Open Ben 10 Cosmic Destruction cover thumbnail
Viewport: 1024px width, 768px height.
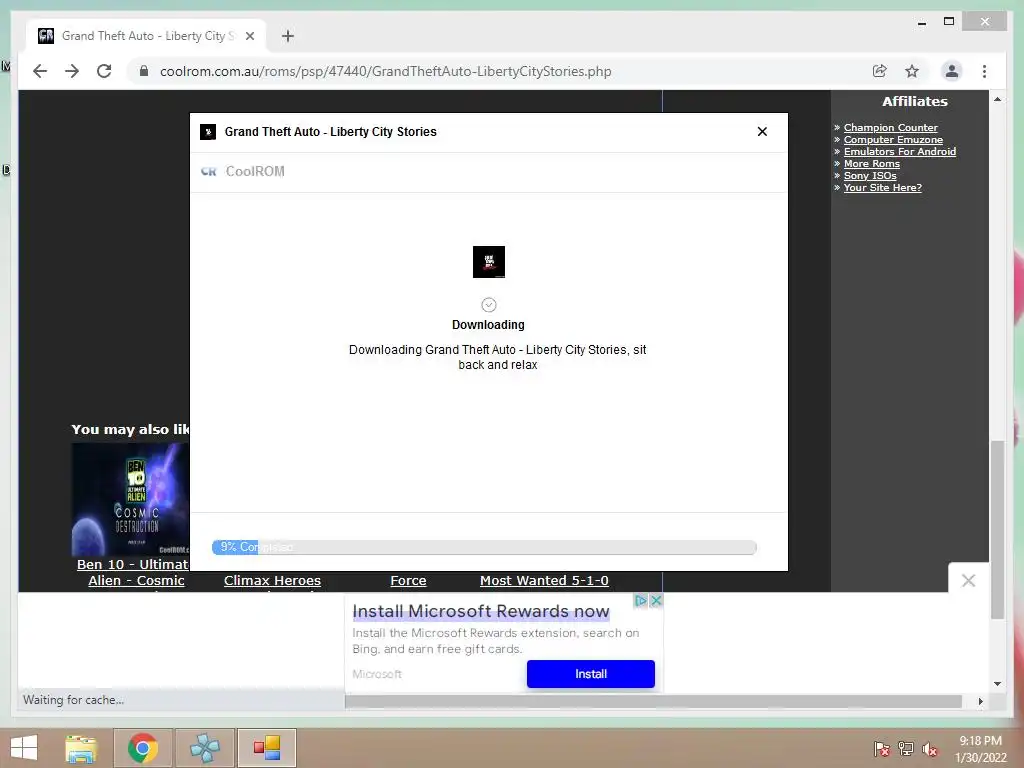click(x=130, y=500)
